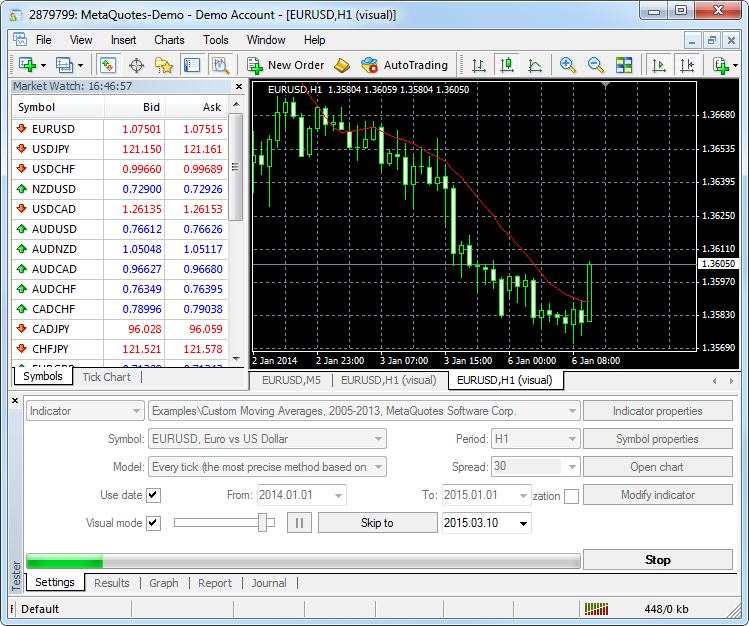Click the Open chart button
Viewport: 749px width, 626px height.
pyautogui.click(x=657, y=467)
